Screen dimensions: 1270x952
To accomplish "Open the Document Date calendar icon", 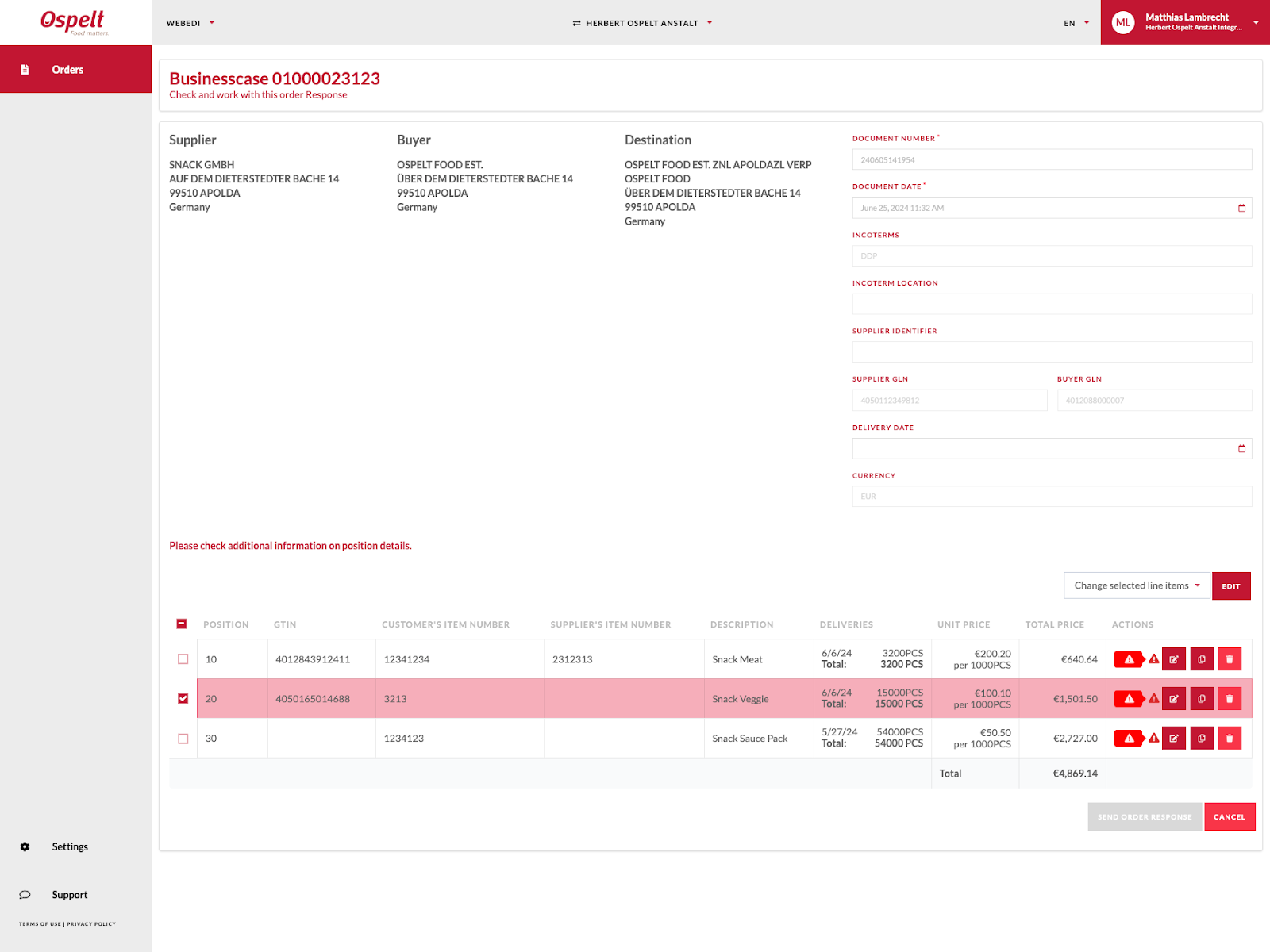I will [1241, 209].
